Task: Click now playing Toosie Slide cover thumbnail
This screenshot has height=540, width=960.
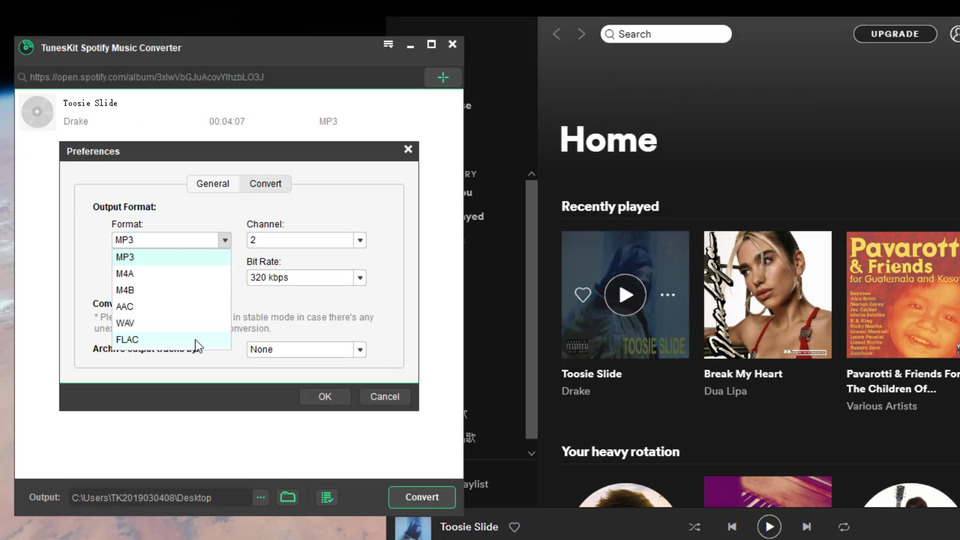Action: click(x=413, y=528)
